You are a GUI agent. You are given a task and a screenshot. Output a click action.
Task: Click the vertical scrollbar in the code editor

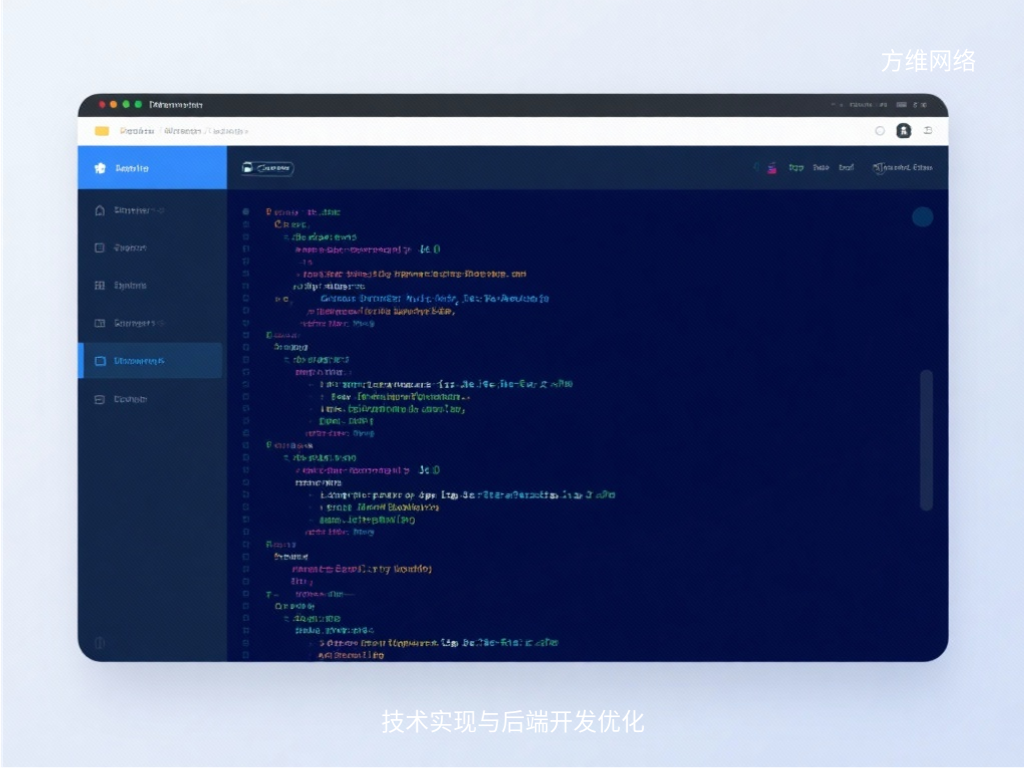tap(926, 440)
